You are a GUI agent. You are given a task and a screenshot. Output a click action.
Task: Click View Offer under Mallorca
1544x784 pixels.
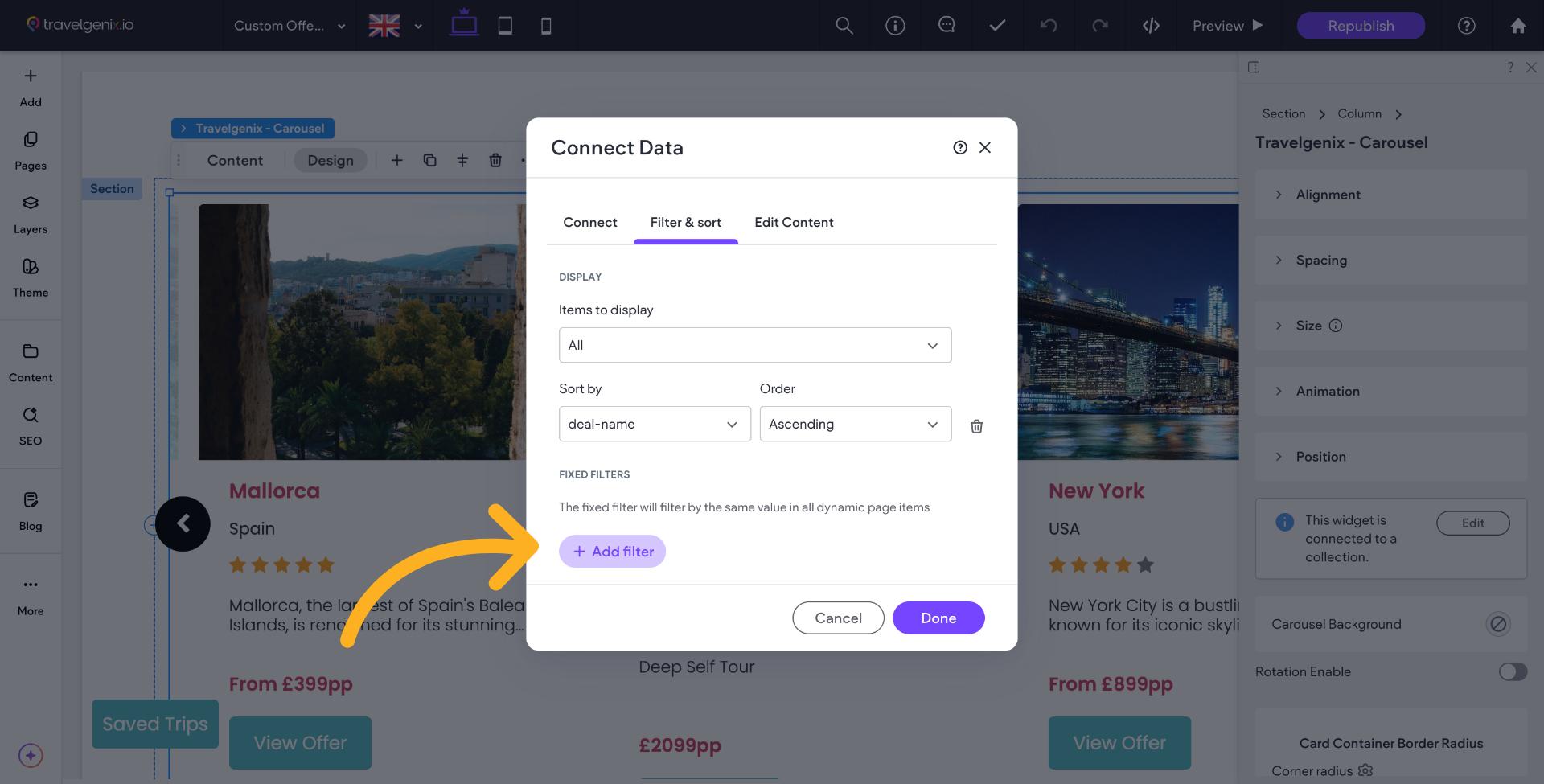(300, 743)
